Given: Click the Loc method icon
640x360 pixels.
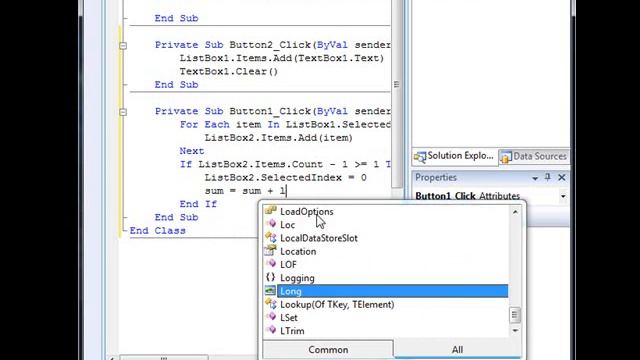Looking at the screenshot, I should pyautogui.click(x=271, y=224).
